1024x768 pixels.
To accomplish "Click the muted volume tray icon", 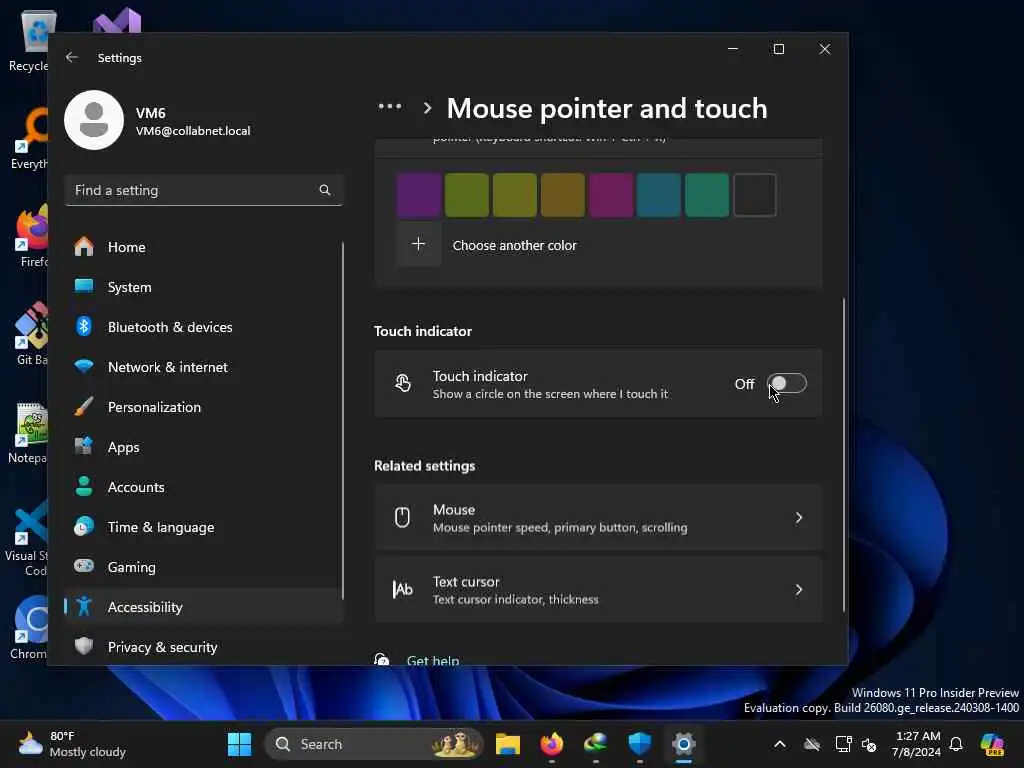I will pyautogui.click(x=869, y=744).
